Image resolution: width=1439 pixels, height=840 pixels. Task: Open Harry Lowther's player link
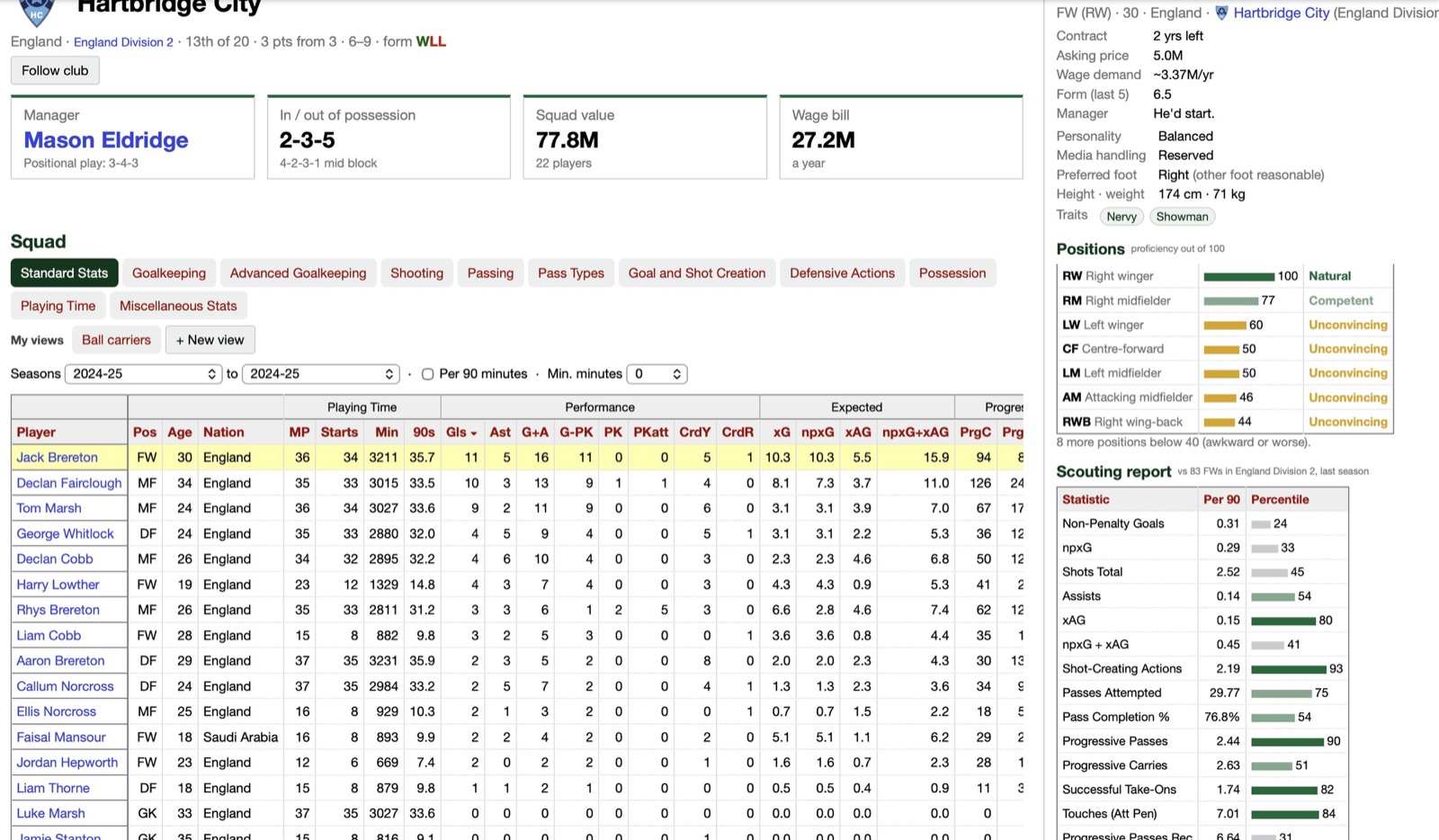[58, 585]
